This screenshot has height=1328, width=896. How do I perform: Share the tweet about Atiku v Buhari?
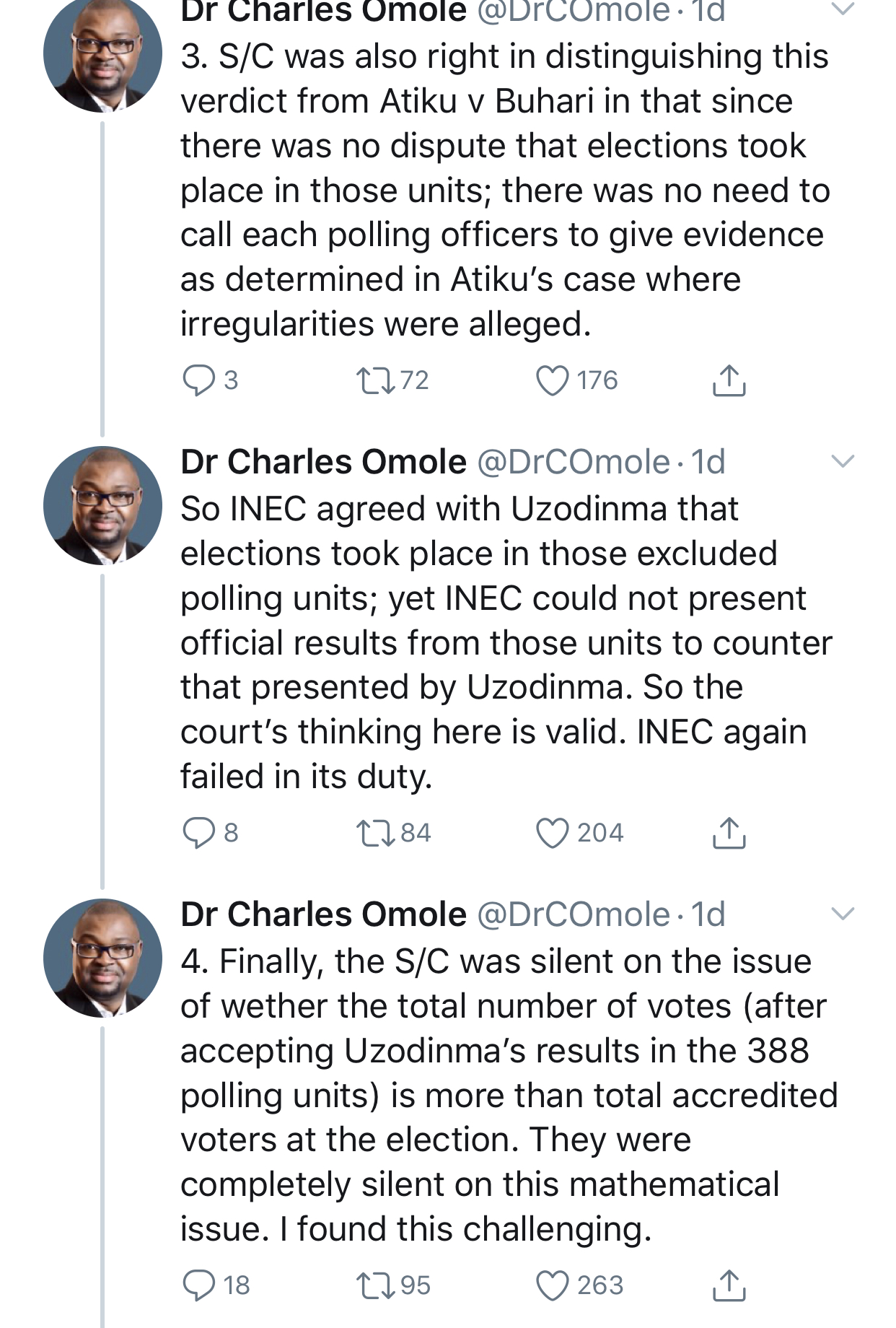tap(729, 380)
